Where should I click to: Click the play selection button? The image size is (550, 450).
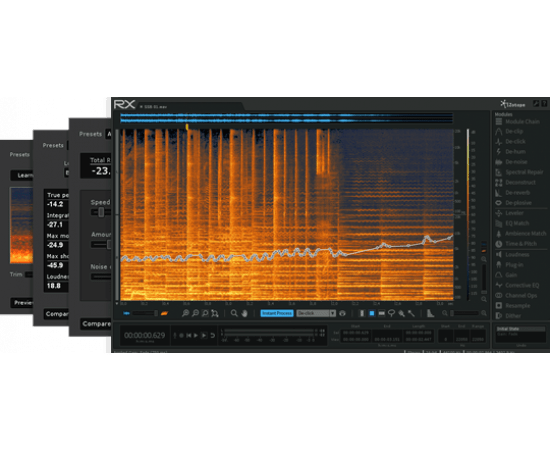[x=204, y=336]
